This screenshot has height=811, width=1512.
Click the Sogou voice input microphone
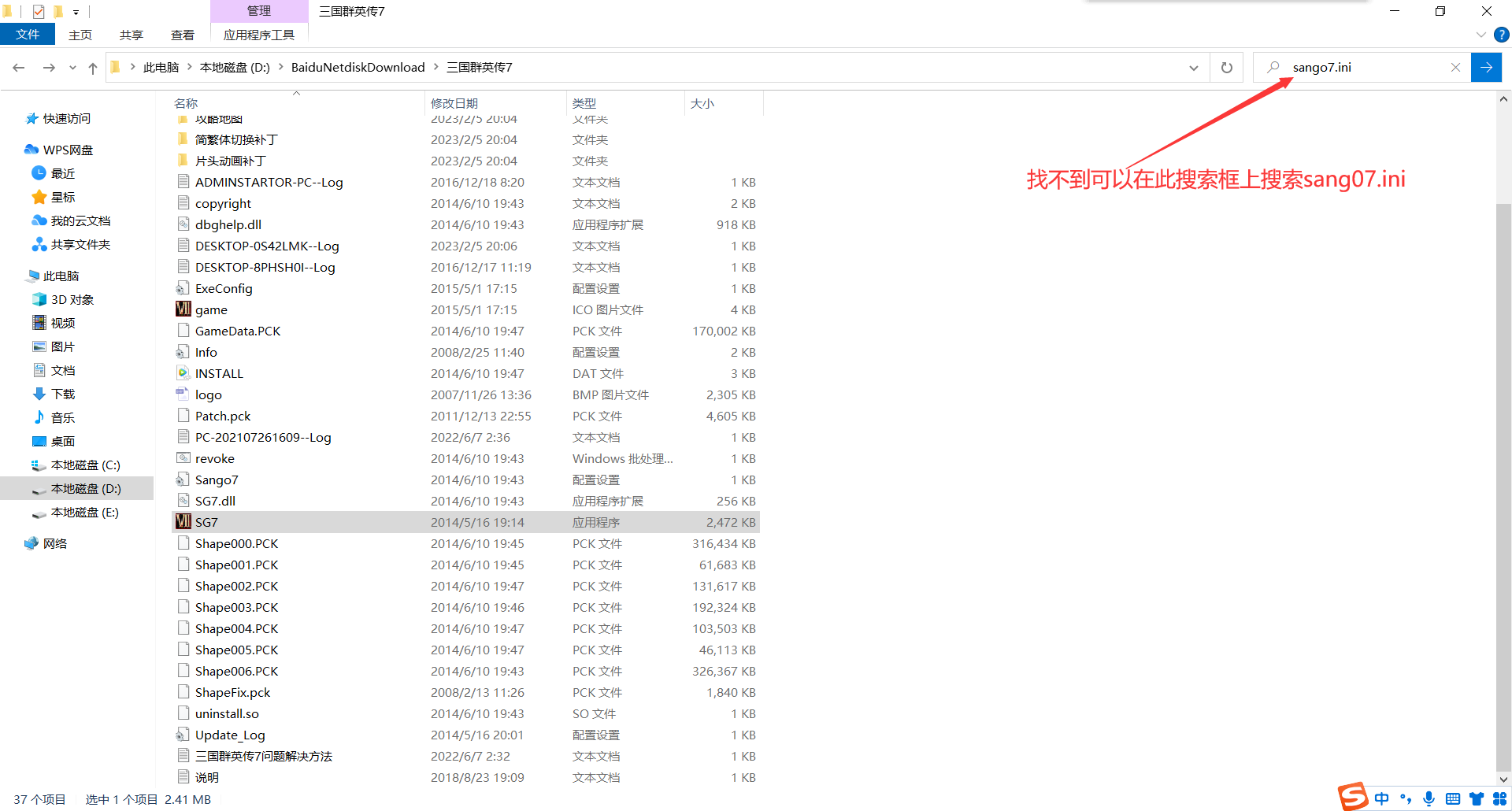1429,798
